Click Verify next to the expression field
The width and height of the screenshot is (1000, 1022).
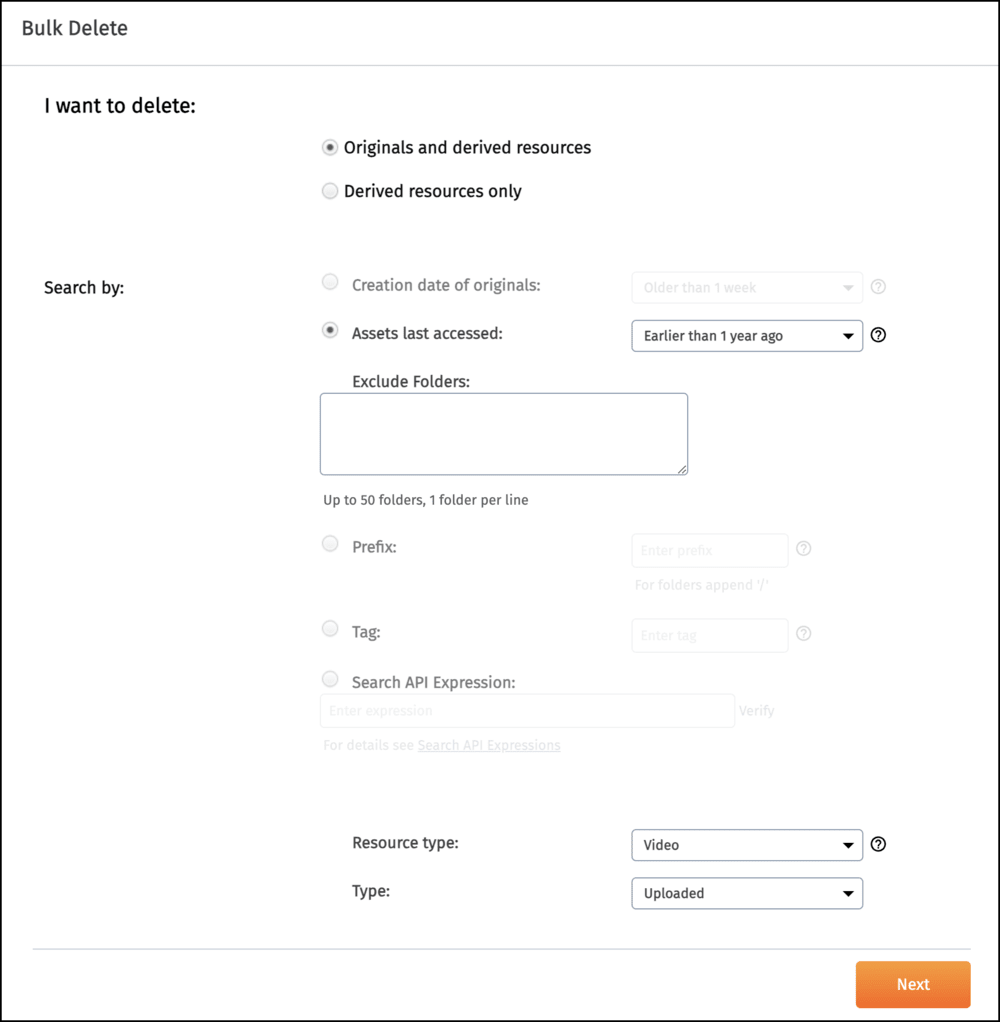pos(757,711)
